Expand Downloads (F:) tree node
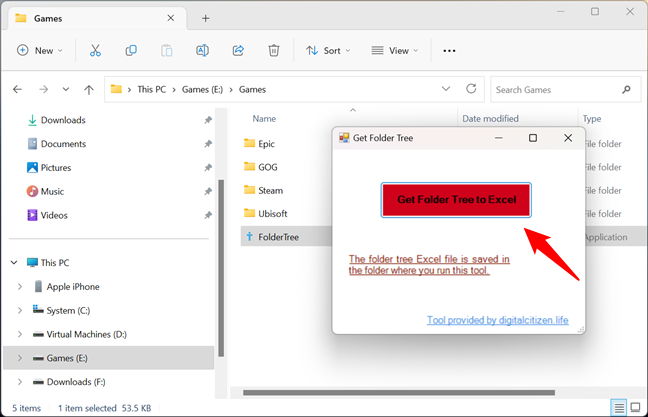 [19, 382]
